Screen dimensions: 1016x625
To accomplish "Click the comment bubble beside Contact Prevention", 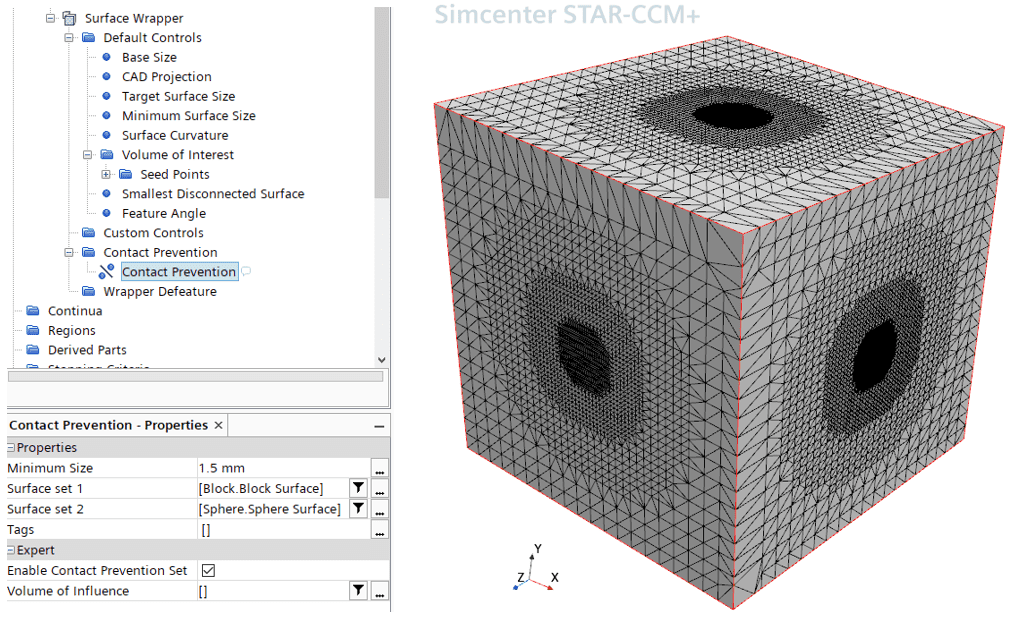I will pyautogui.click(x=246, y=272).
